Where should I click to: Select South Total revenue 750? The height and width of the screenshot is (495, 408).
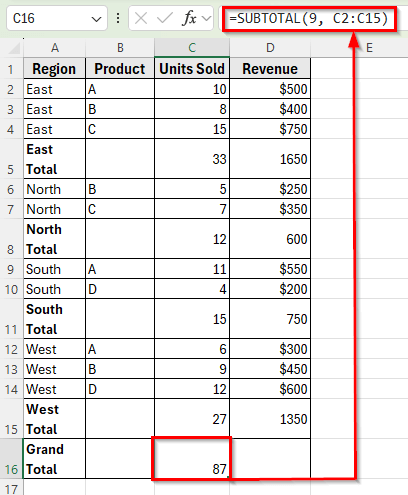coord(270,319)
